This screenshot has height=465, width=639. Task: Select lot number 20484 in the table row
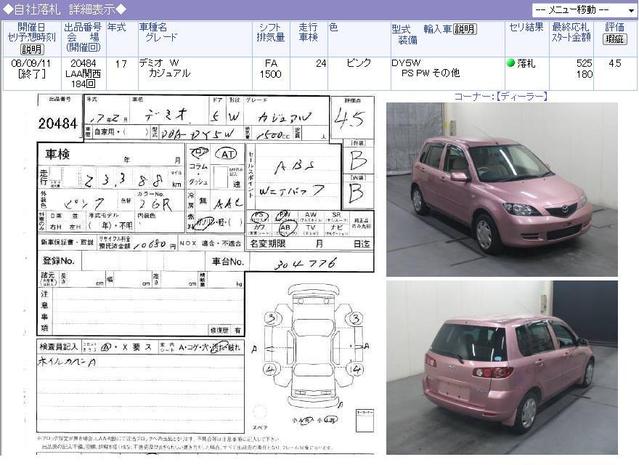tap(83, 63)
